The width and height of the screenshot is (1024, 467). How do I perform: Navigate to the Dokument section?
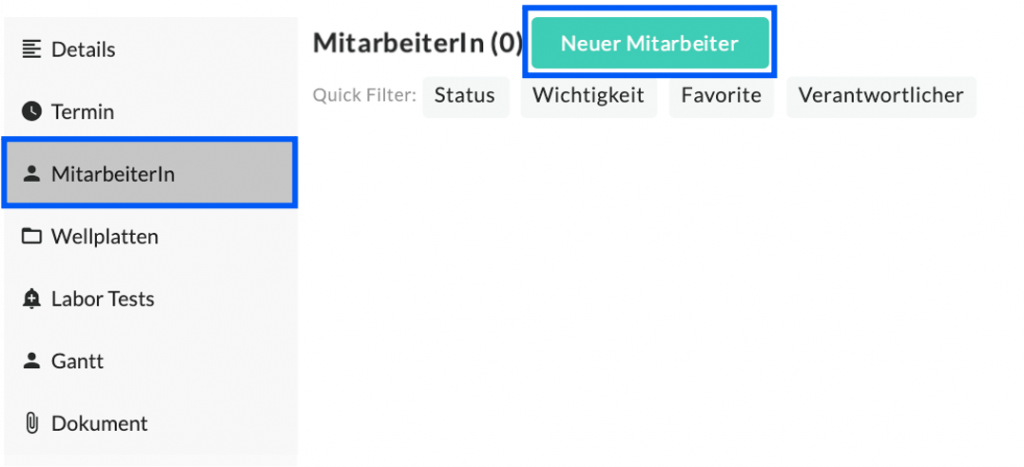pyautogui.click(x=99, y=423)
